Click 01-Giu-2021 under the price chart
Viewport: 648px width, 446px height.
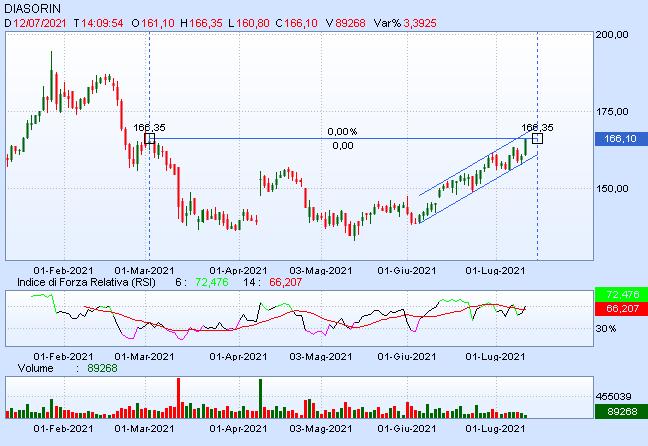tap(407, 271)
